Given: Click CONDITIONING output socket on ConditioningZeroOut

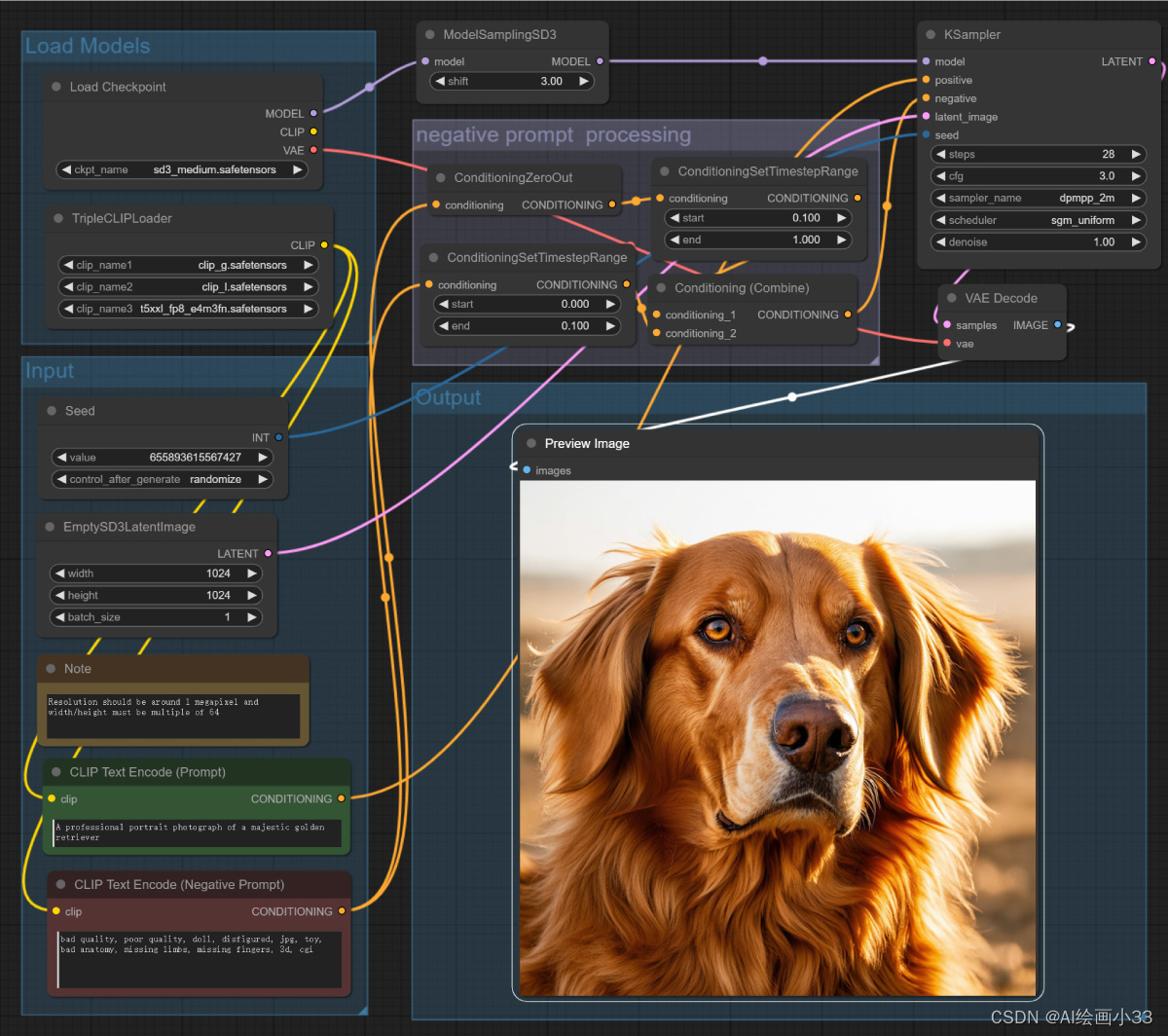Looking at the screenshot, I should pyautogui.click(x=612, y=205).
